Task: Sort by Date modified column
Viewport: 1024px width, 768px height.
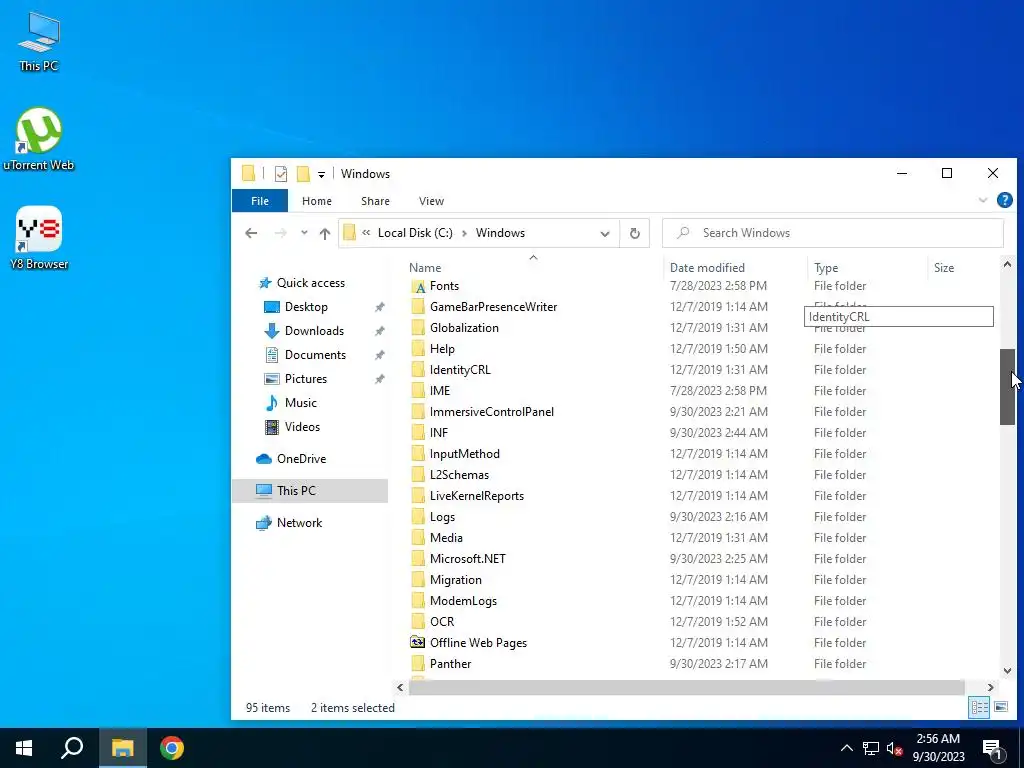Action: (707, 268)
